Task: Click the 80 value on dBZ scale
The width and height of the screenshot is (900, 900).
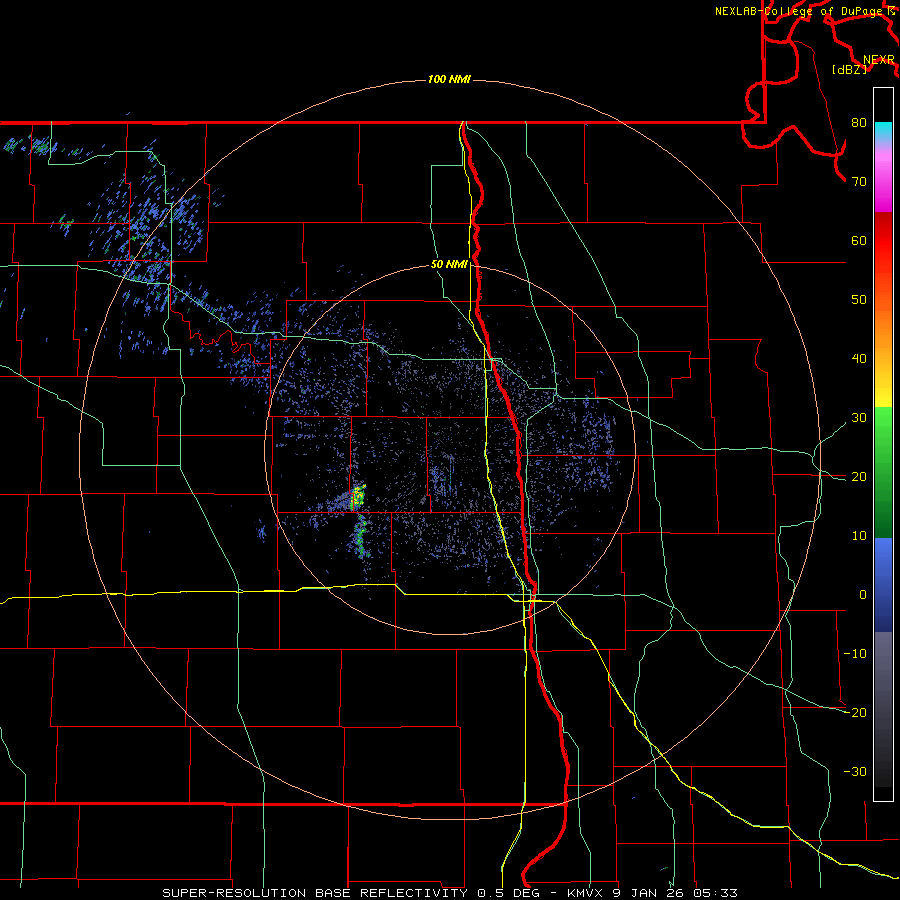Action: (859, 122)
